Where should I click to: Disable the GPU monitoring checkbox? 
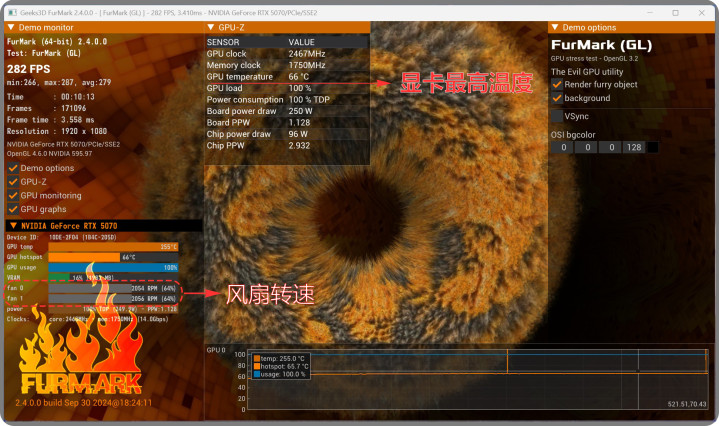coord(13,196)
